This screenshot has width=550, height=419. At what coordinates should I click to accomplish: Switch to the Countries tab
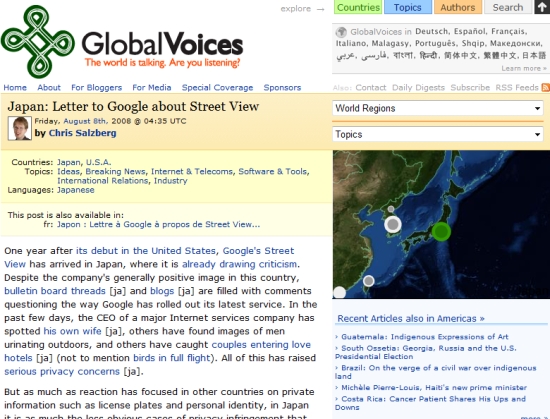pos(358,7)
